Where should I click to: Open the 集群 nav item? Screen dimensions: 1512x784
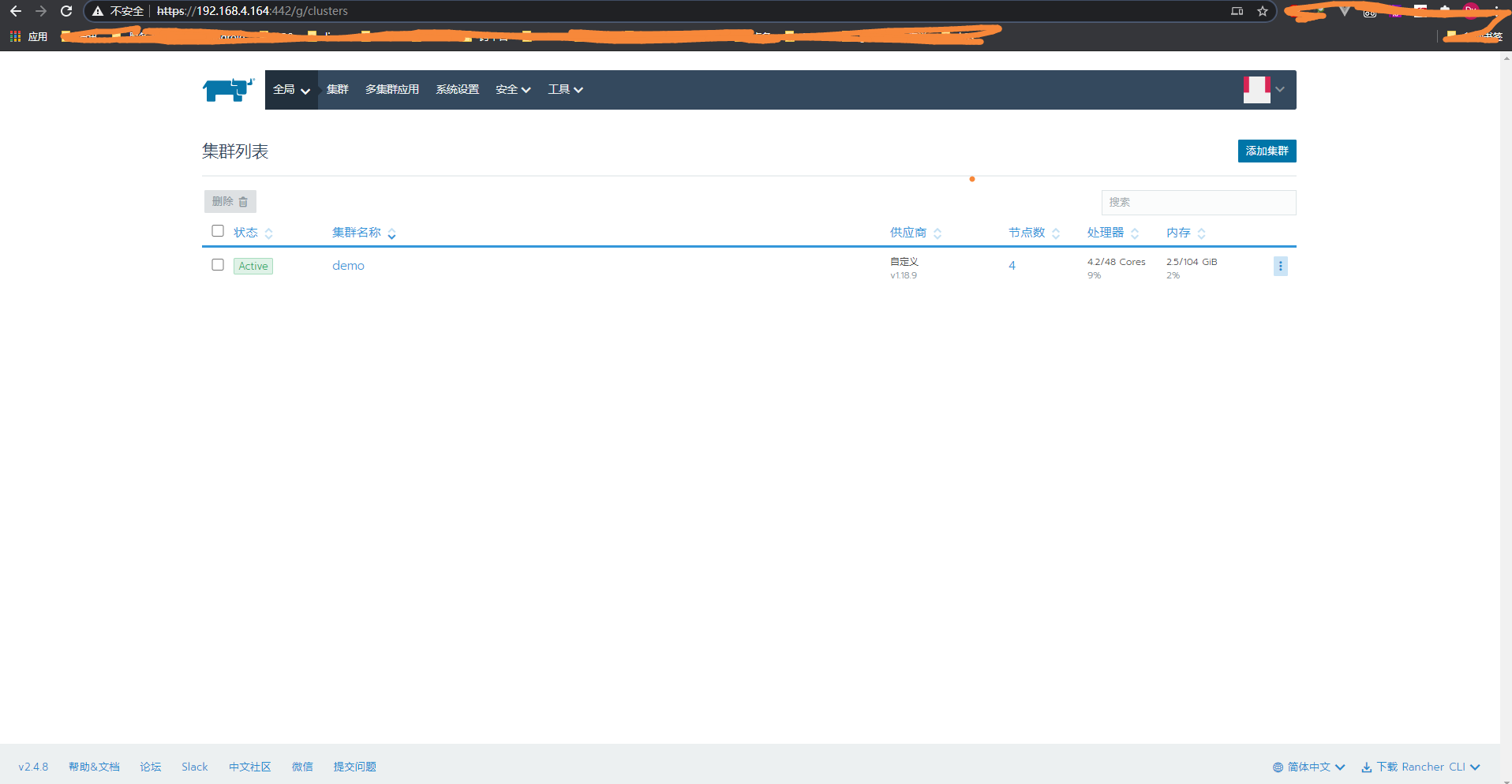click(338, 90)
